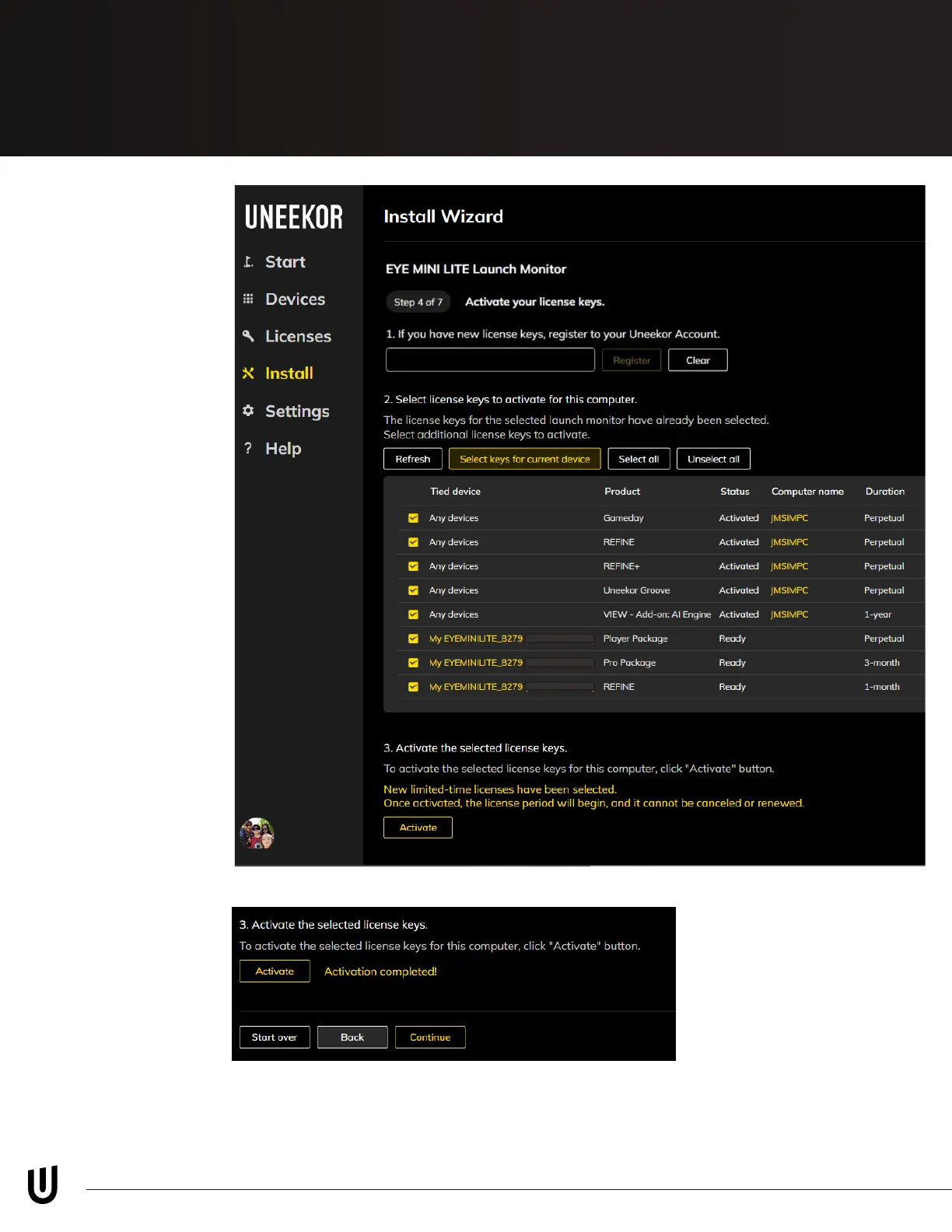The image size is (952, 1232).
Task: Toggle the perpetual REFINE Any devices checkbox
Action: click(x=414, y=542)
